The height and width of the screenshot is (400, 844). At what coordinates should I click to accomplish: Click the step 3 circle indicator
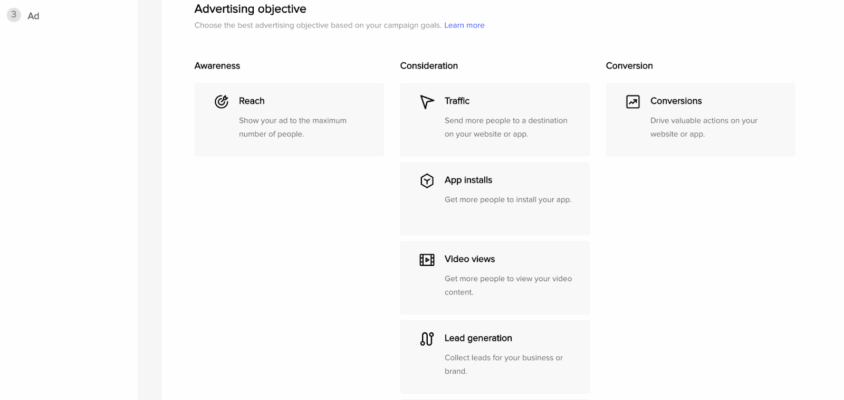click(13, 16)
